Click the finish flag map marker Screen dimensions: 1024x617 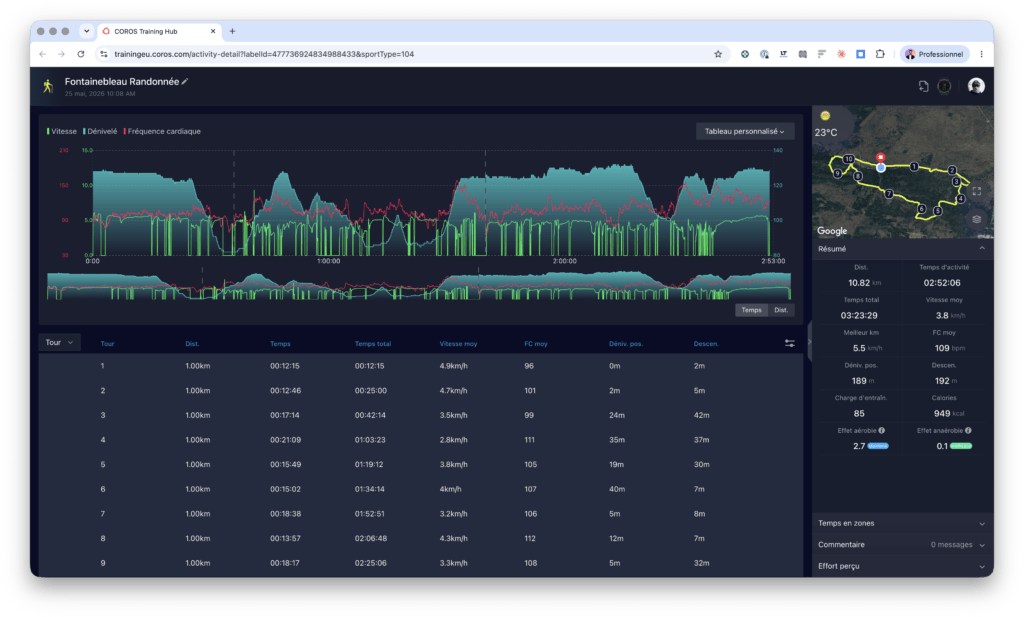click(x=880, y=157)
